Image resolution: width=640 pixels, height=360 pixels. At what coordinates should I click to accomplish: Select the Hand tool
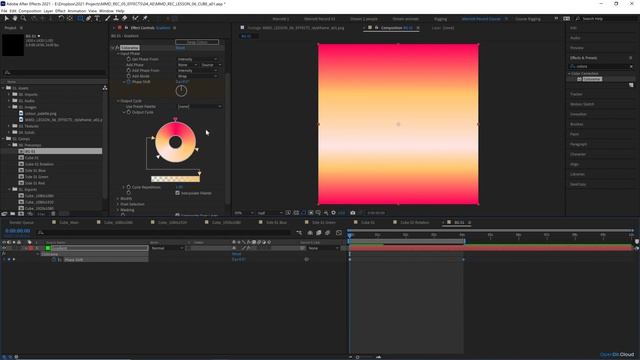click(x=15, y=18)
